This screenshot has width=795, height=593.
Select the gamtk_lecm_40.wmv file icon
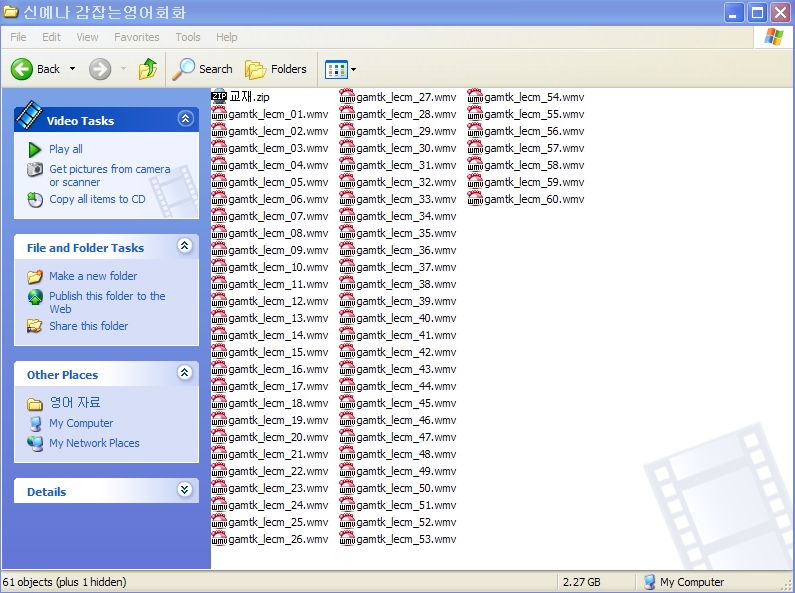(347, 318)
